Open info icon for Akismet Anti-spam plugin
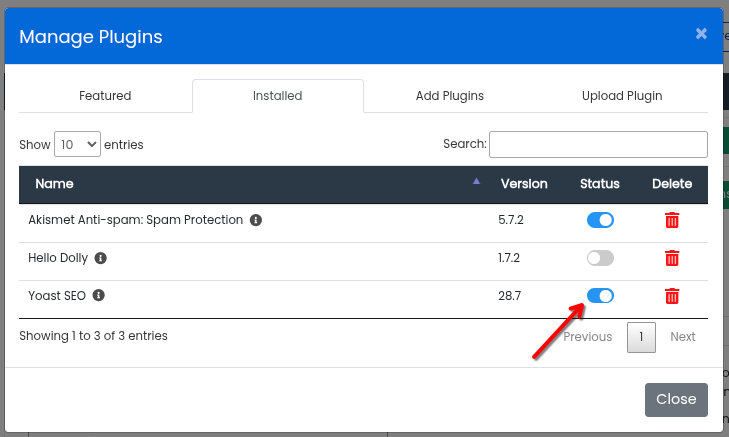The height and width of the screenshot is (437, 729). point(256,220)
